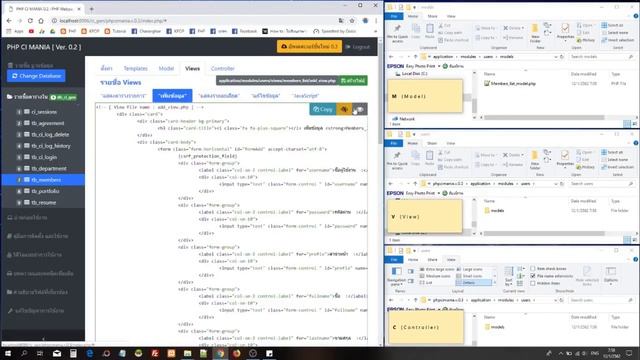Switch to the Controller tab
Screen dimensions: 640x360
tap(222, 68)
